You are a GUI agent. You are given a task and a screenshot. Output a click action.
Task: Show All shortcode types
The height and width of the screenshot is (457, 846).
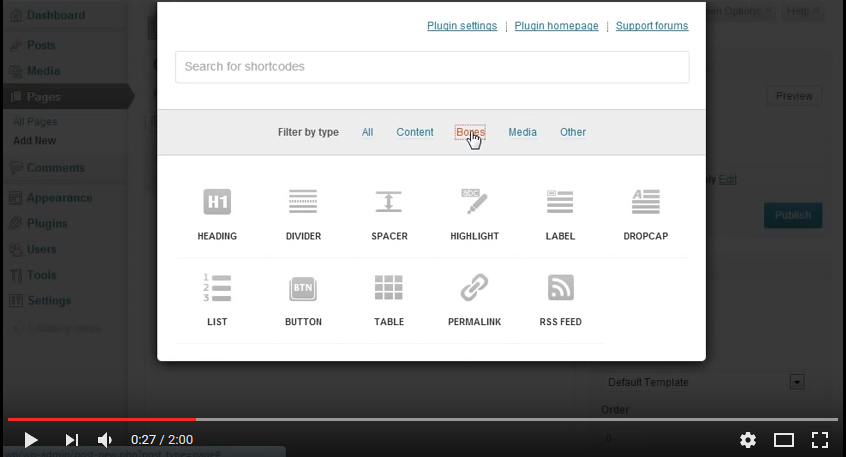coord(367,132)
